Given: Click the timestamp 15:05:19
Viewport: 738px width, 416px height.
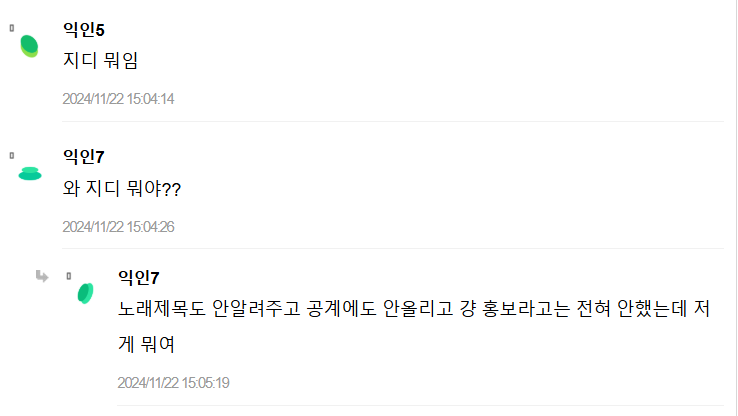Looking at the screenshot, I should (174, 383).
